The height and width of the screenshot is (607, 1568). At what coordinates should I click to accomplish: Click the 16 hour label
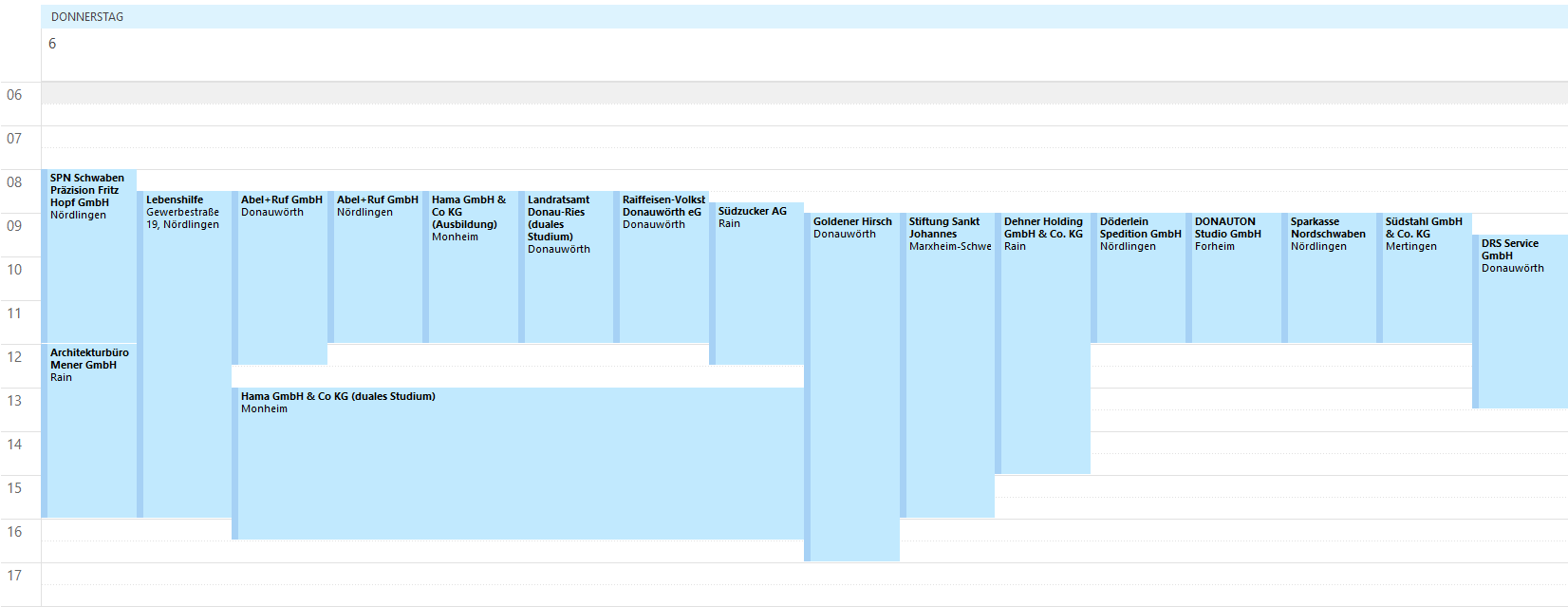pyautogui.click(x=14, y=532)
